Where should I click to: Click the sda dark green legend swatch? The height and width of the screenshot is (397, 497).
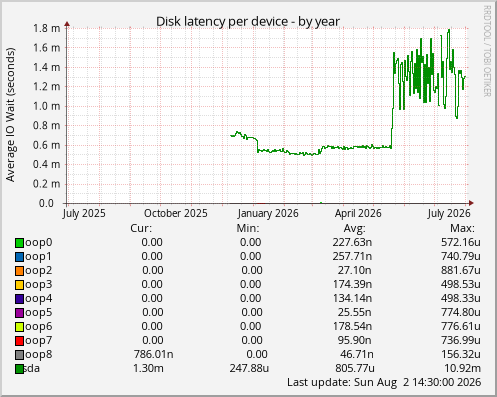click(x=19, y=369)
